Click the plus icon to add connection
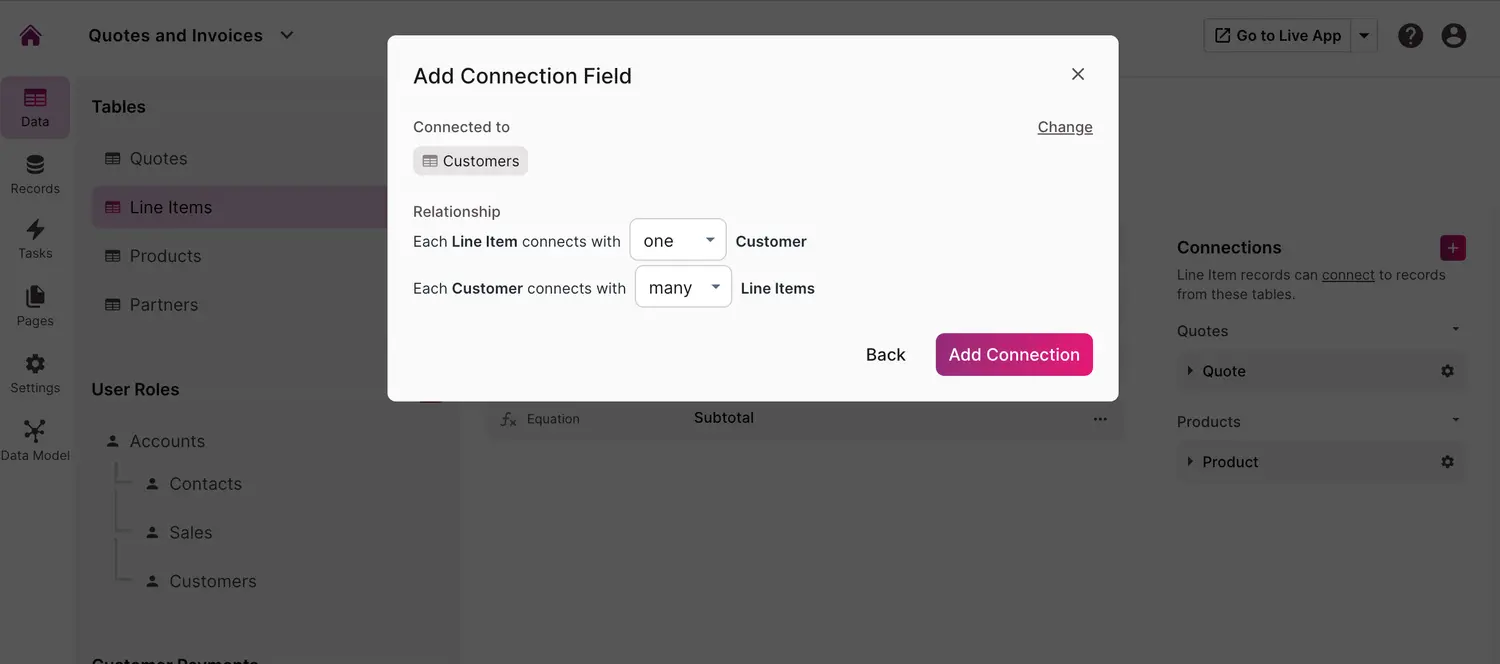This screenshot has height=664, width=1500. [1453, 248]
